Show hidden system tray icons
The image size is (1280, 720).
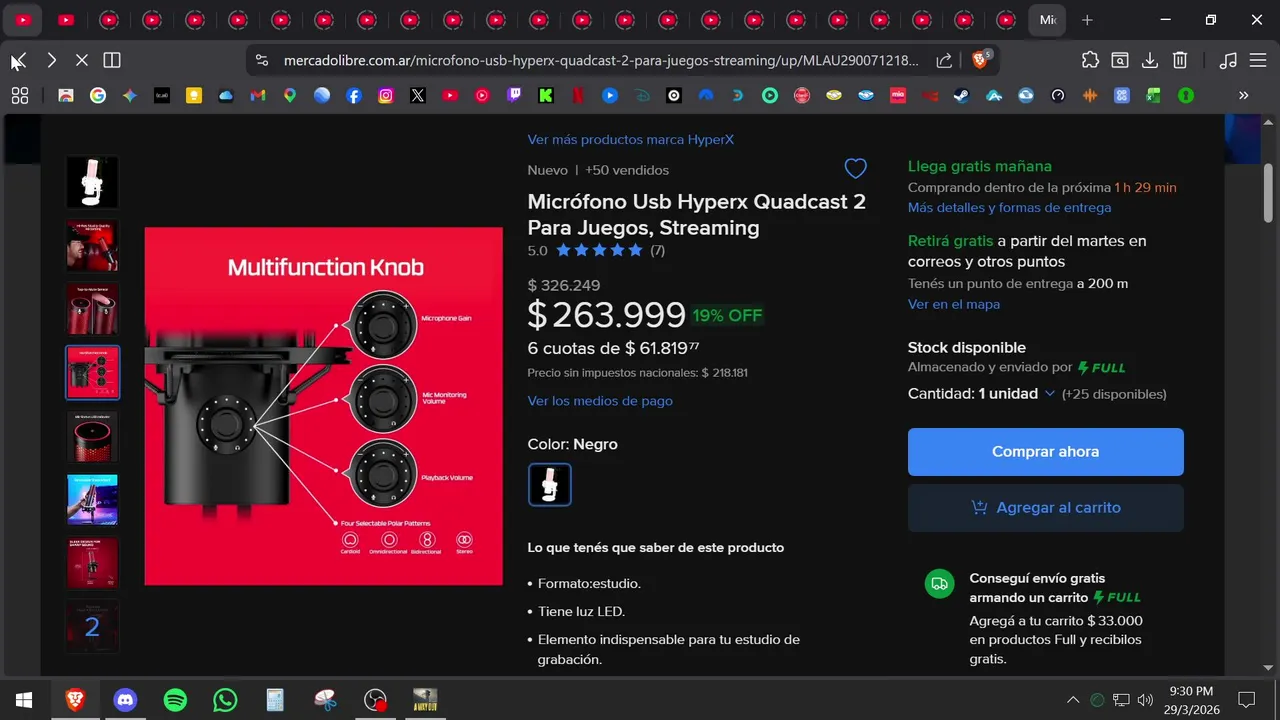1073,700
